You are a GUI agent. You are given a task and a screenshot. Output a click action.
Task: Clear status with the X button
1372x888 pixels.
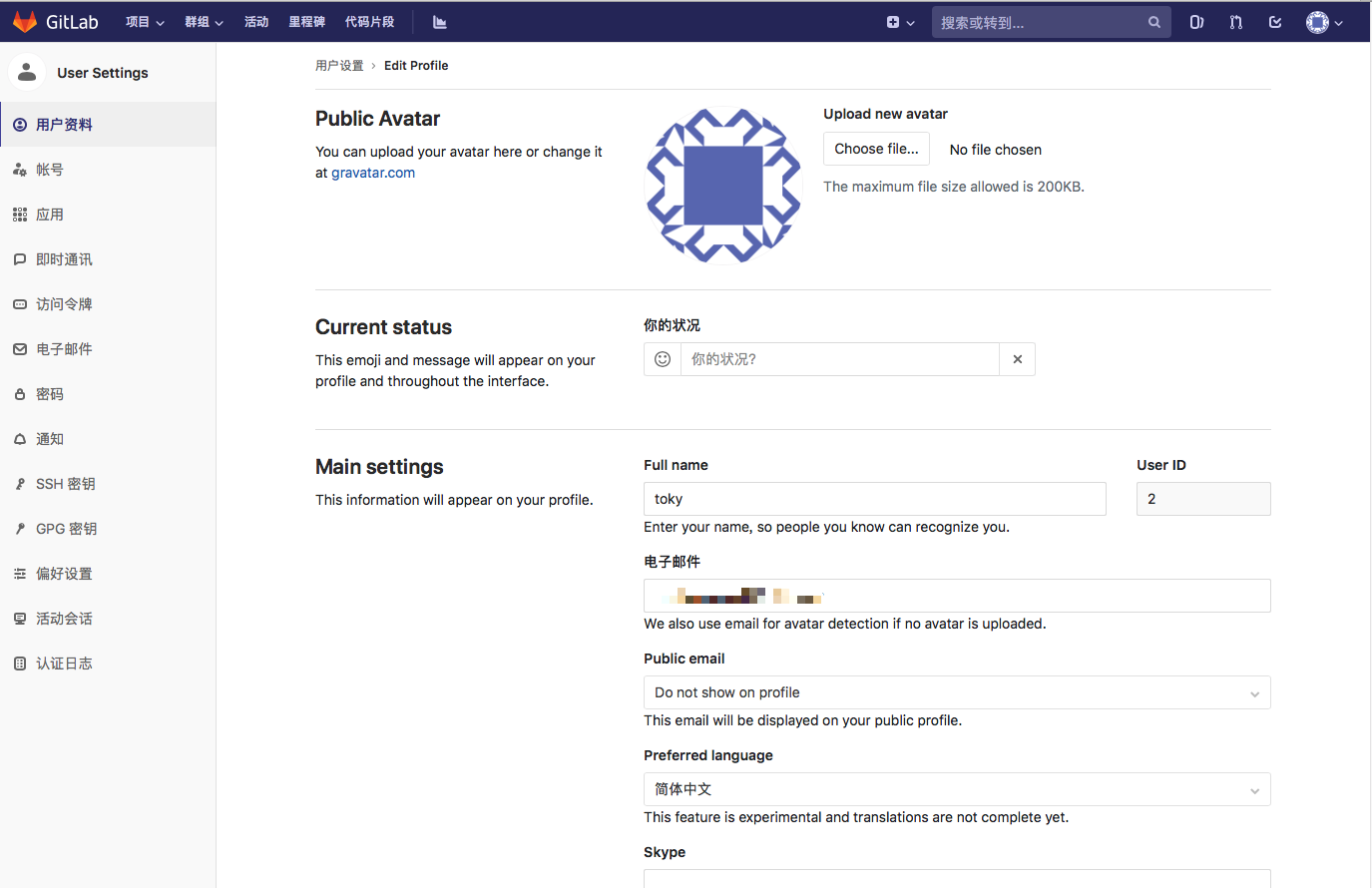pyautogui.click(x=1017, y=359)
